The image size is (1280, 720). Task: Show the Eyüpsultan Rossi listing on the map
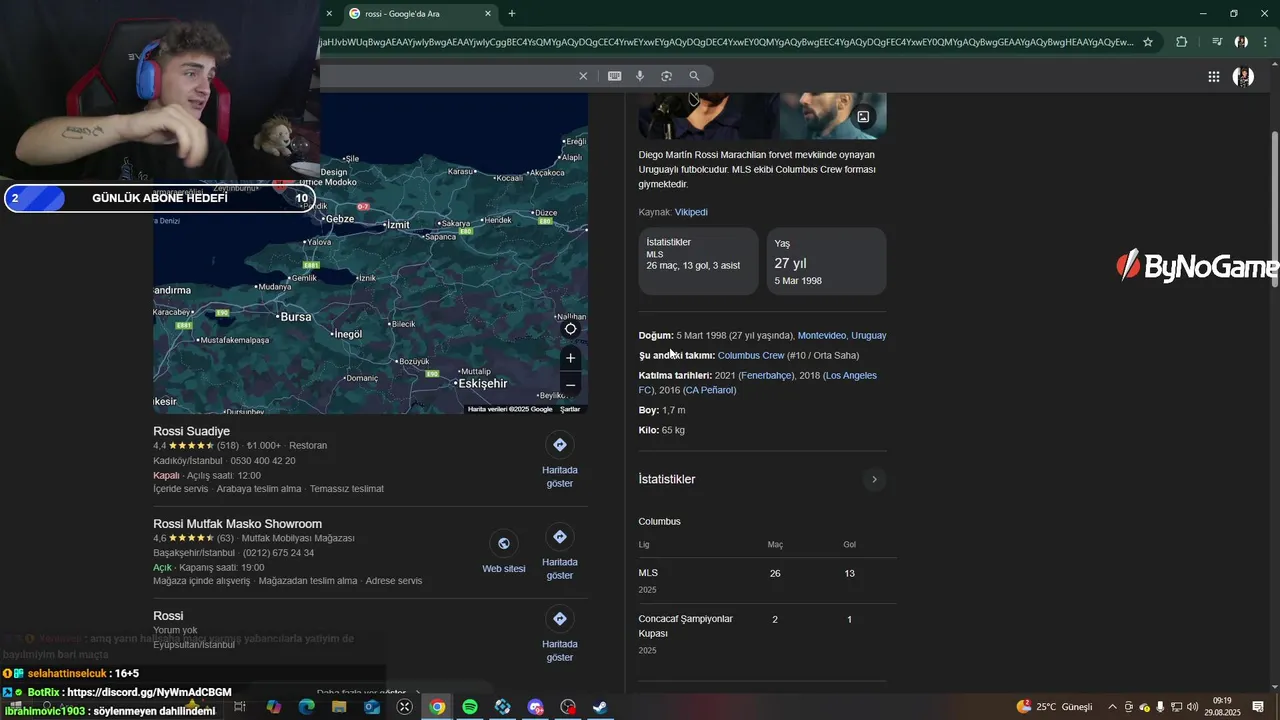click(x=560, y=634)
